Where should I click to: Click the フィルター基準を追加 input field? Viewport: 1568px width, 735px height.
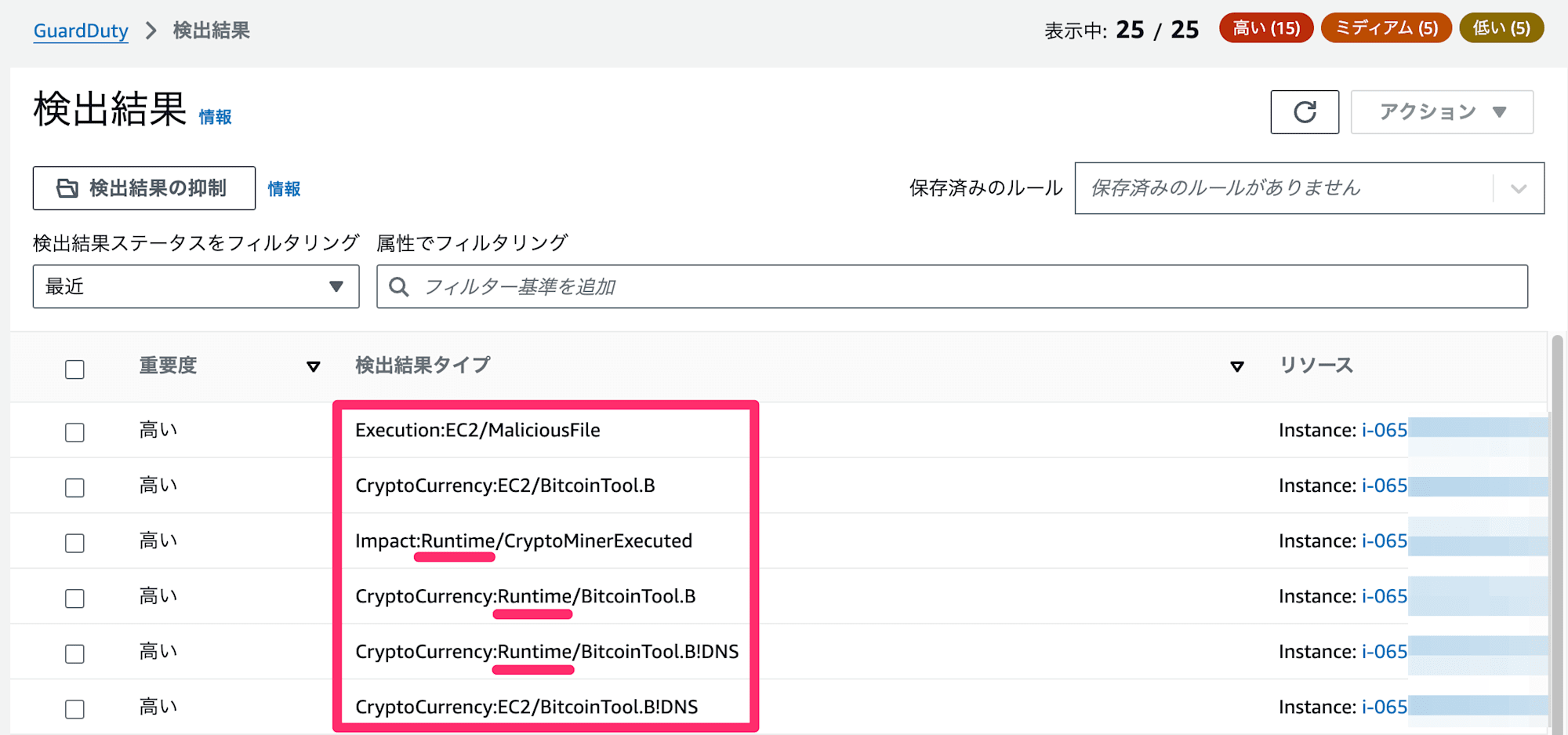952,286
